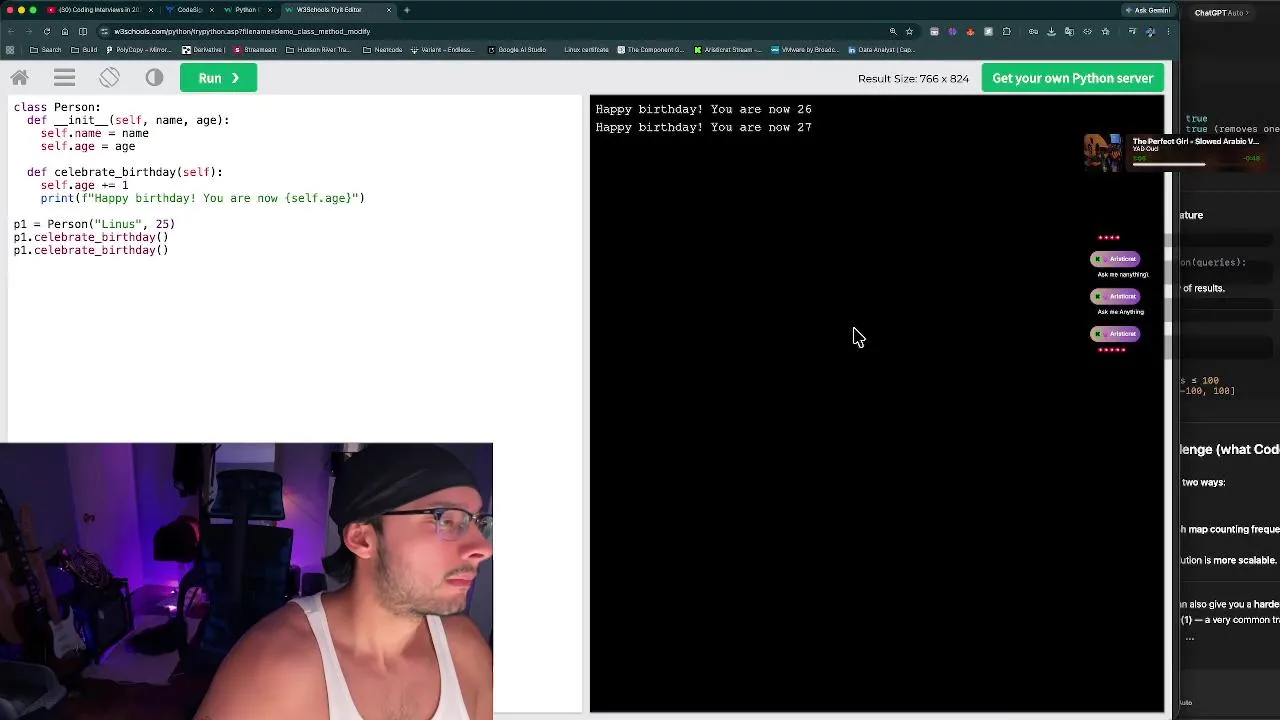Open the browser three-dot menu
This screenshot has width=1280, height=720.
(1169, 31)
